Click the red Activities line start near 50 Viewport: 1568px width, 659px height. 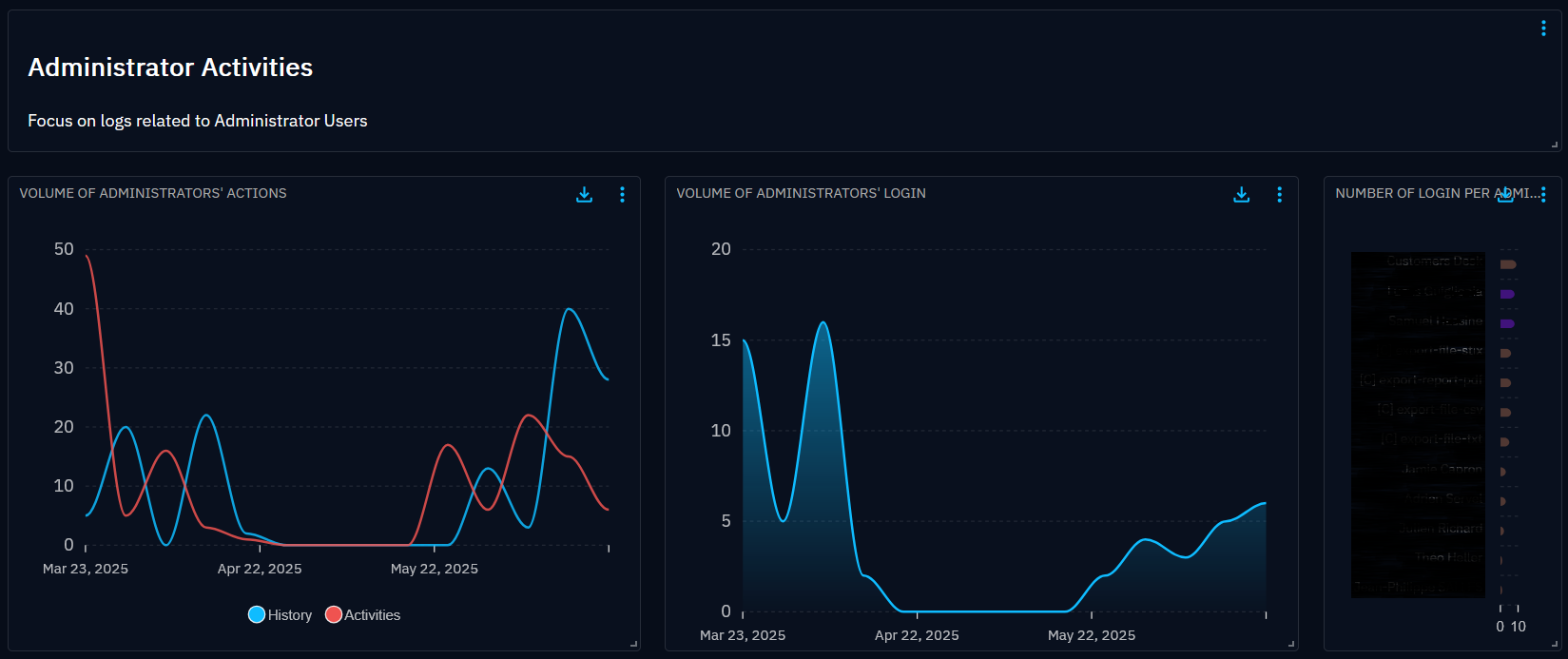[87, 256]
